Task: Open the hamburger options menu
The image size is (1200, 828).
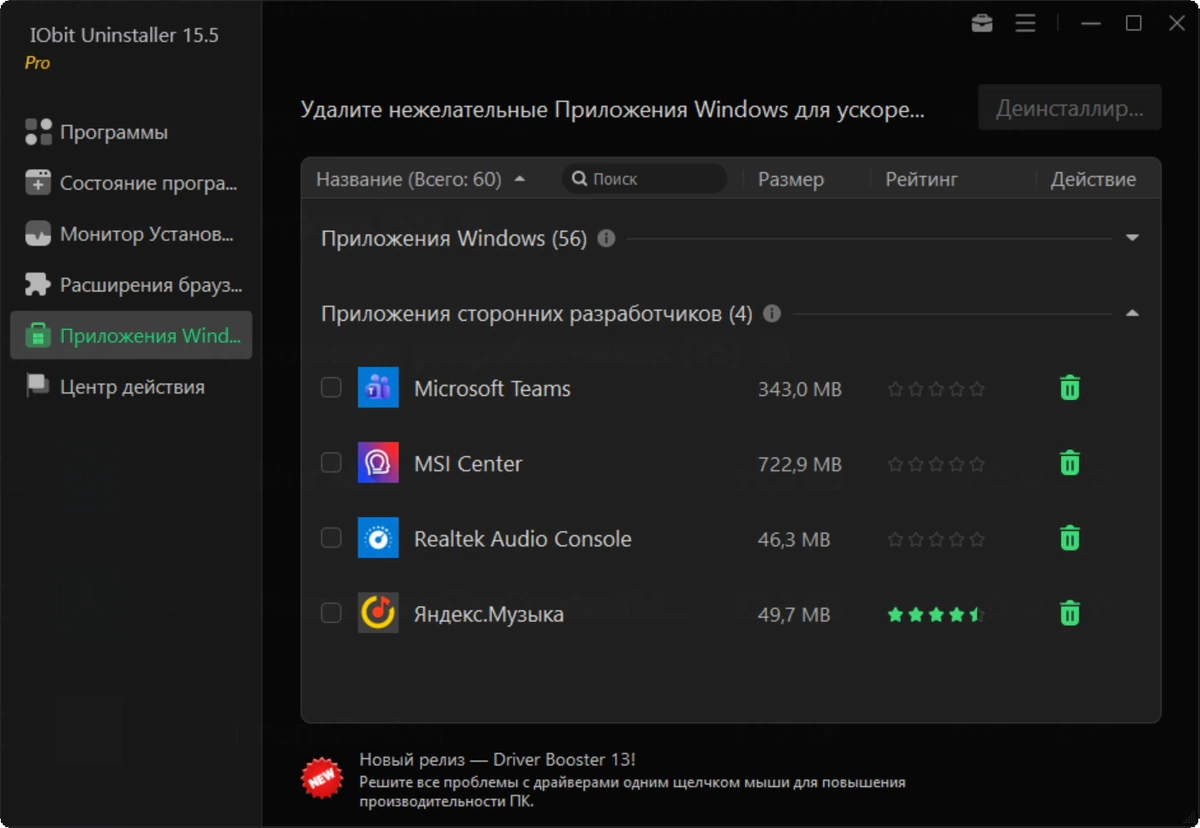Action: 1025,23
